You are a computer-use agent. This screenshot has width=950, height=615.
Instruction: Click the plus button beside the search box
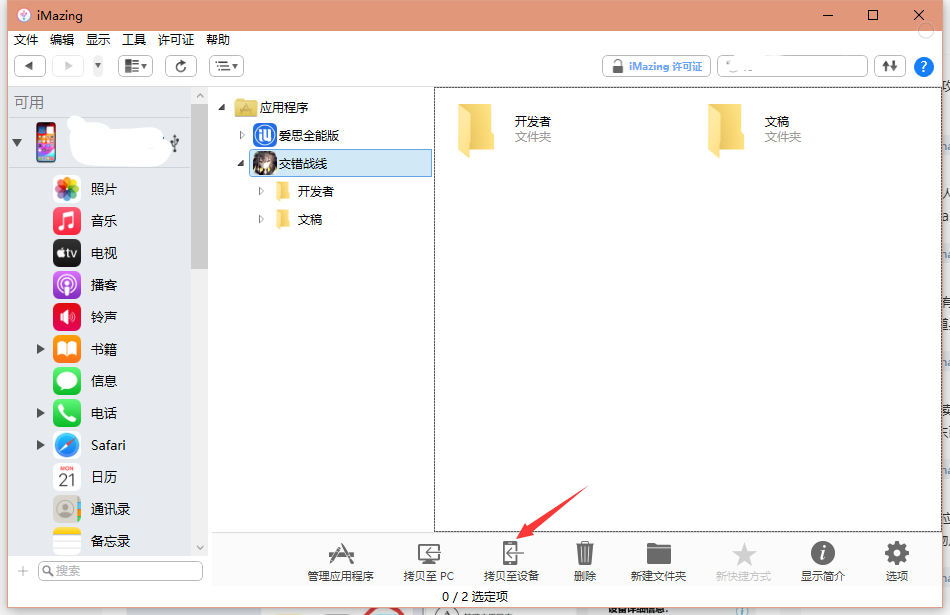(23, 571)
